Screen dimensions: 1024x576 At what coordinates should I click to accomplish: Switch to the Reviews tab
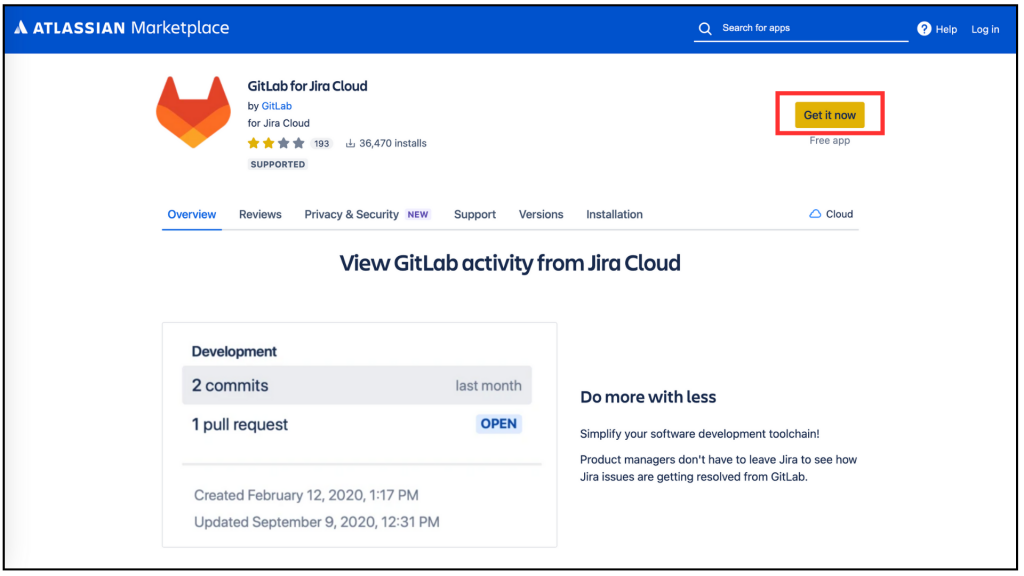260,214
